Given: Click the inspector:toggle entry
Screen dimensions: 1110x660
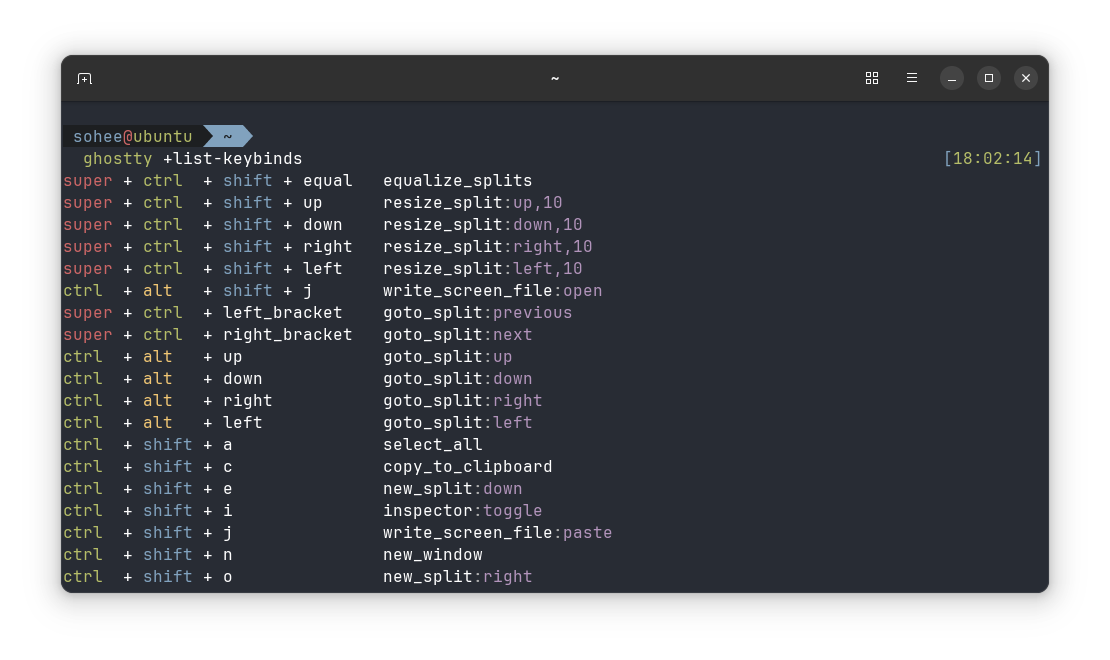Looking at the screenshot, I should (462, 510).
